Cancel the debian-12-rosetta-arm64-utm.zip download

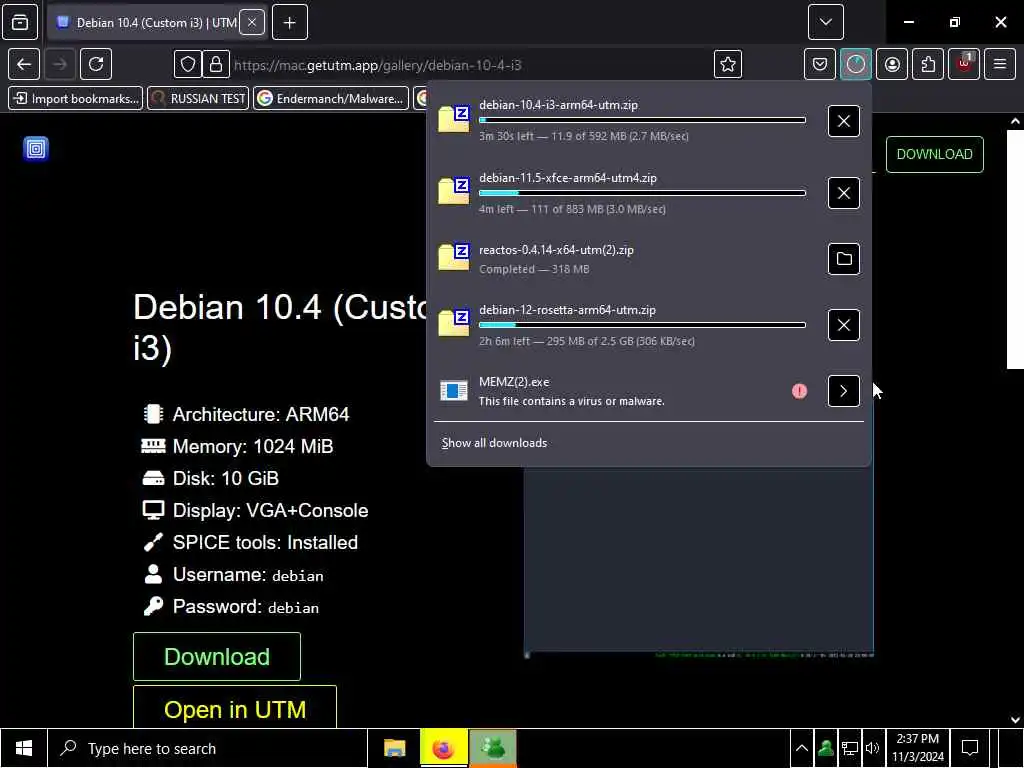[844, 325]
